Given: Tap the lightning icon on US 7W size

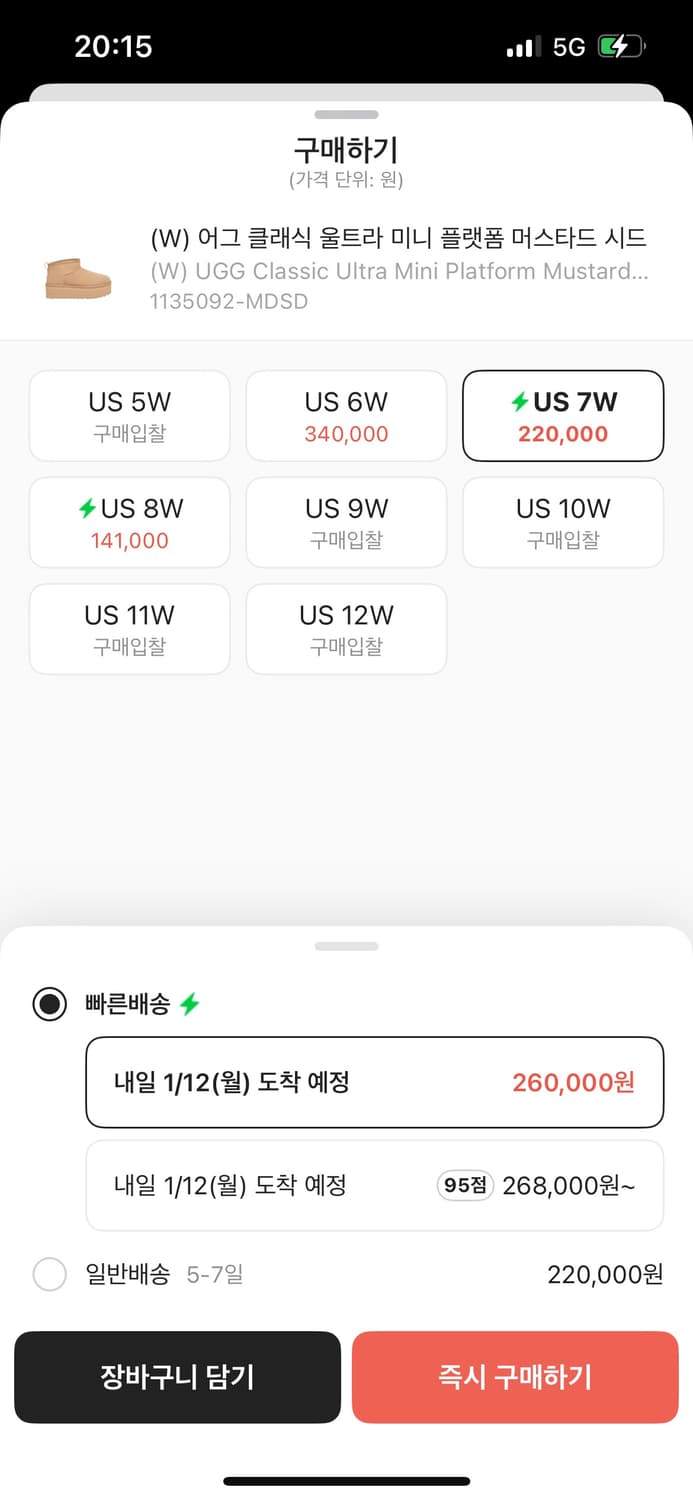Looking at the screenshot, I should click(520, 401).
